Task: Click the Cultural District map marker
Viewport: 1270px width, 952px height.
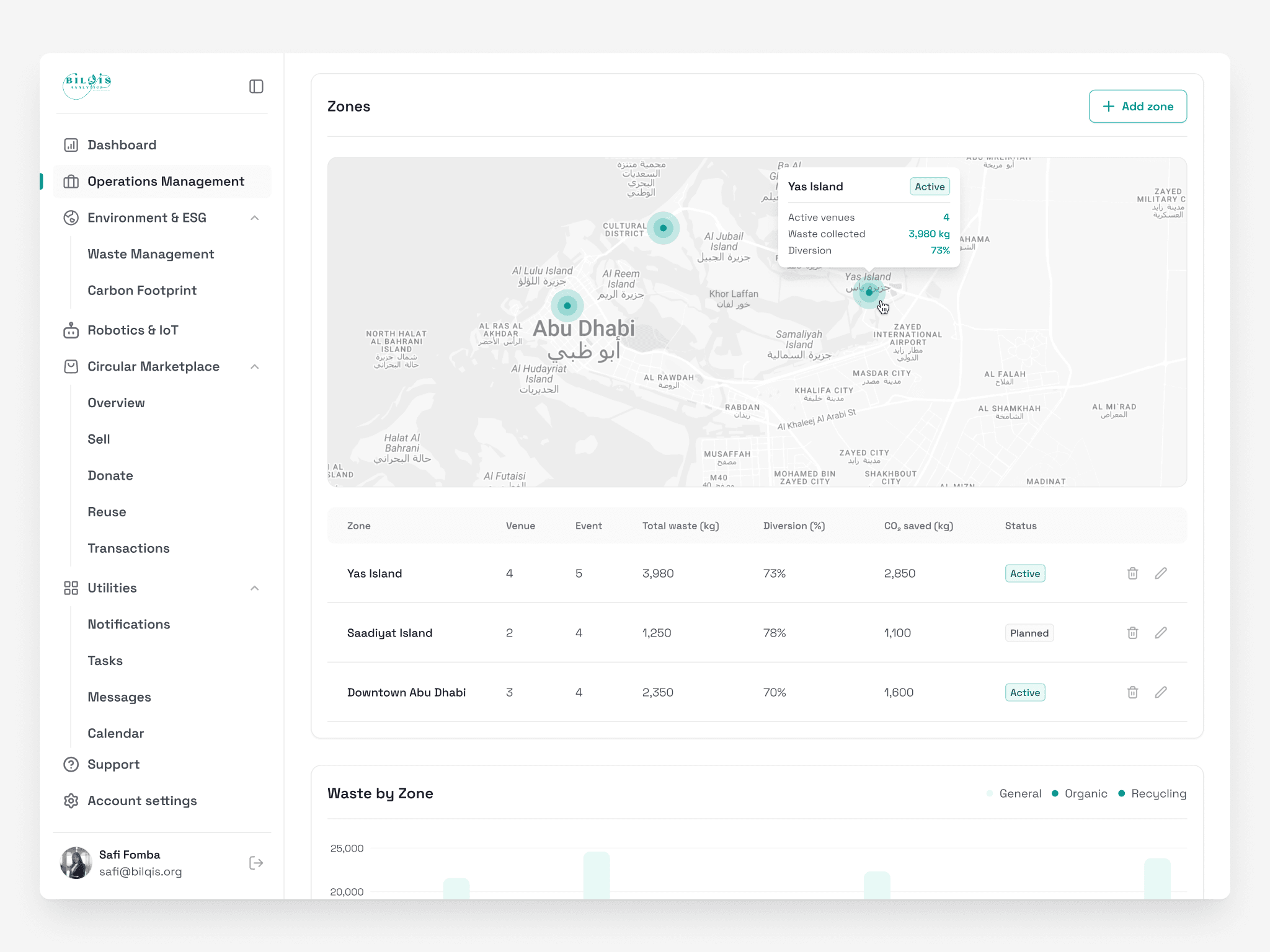Action: 663,228
